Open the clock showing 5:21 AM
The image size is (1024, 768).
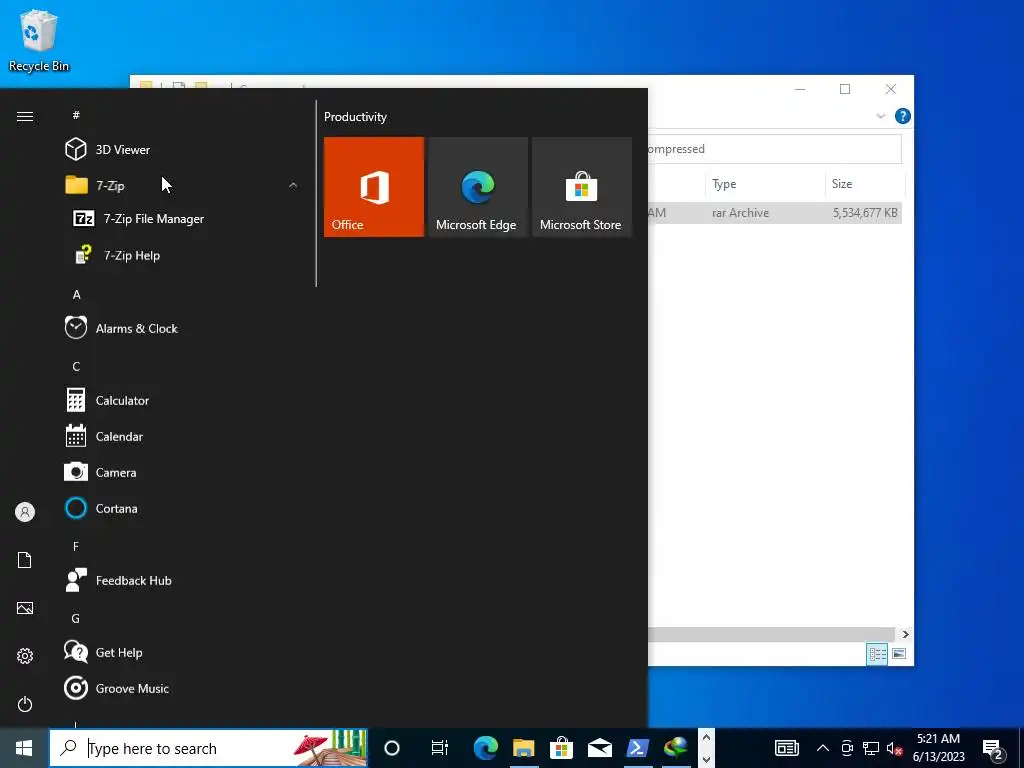pyautogui.click(x=938, y=748)
